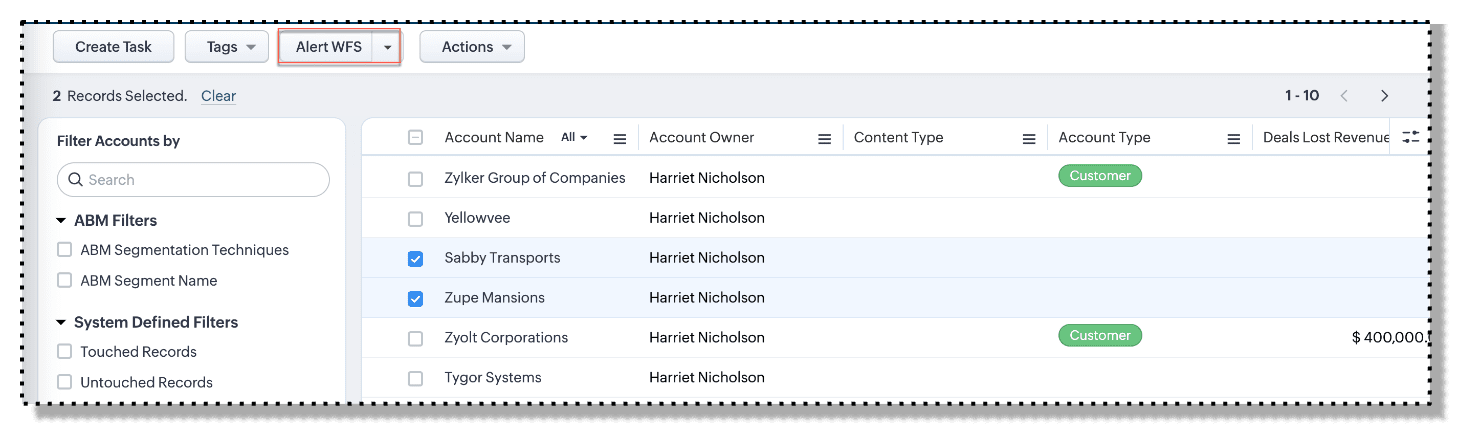The height and width of the screenshot is (440, 1466).
Task: Open the Actions menu
Action: pos(472,47)
